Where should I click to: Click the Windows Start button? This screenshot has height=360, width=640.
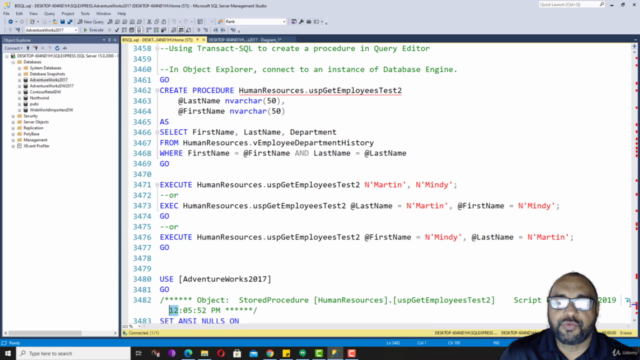8,353
